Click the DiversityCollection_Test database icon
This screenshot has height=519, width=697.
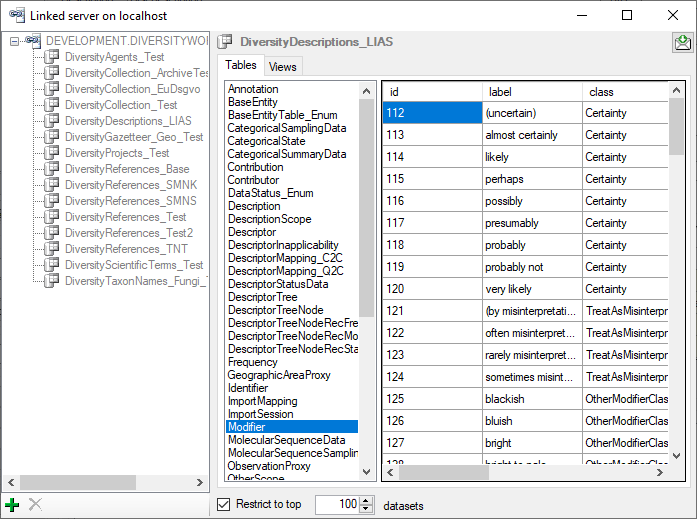click(52, 104)
